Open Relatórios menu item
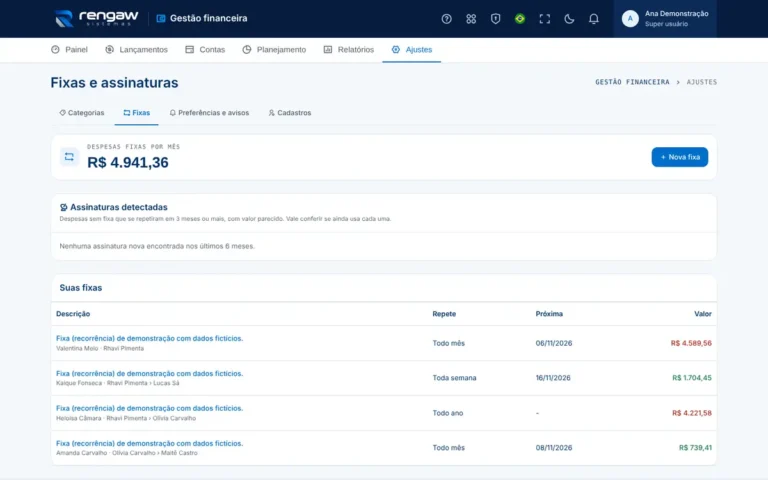The width and height of the screenshot is (768, 480). (348, 49)
